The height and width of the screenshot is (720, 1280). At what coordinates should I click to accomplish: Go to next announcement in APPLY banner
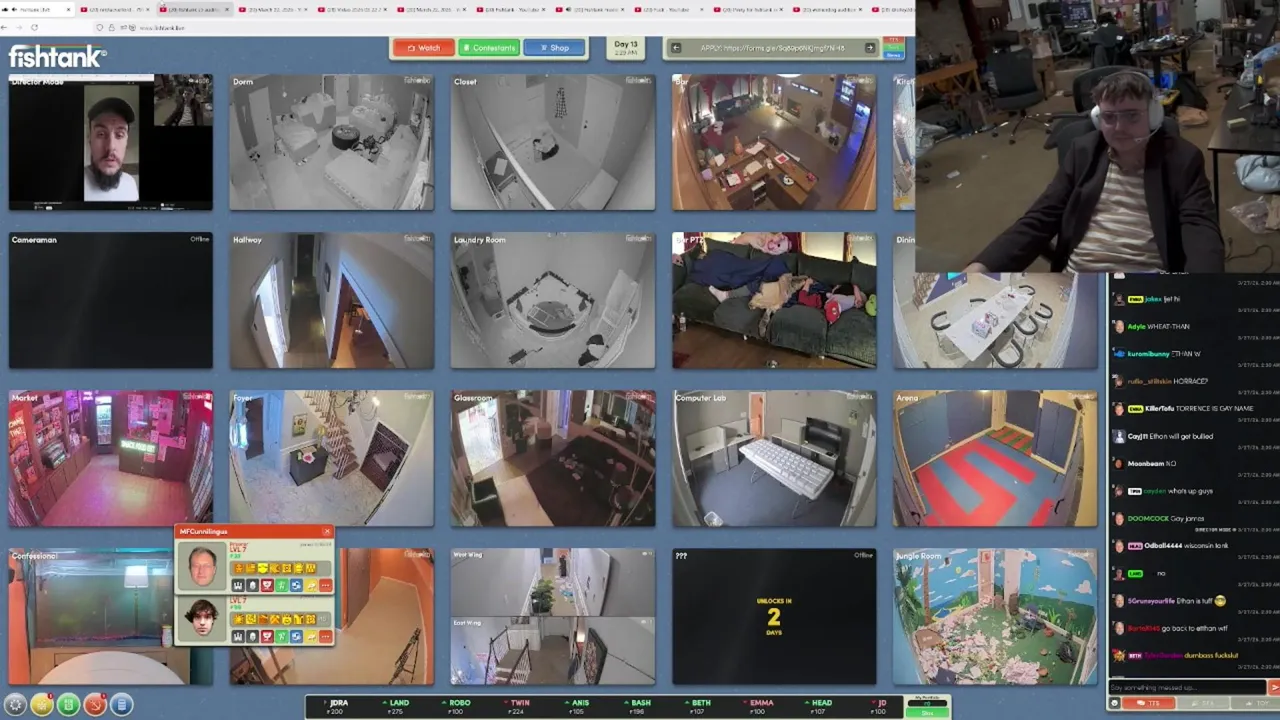point(869,48)
